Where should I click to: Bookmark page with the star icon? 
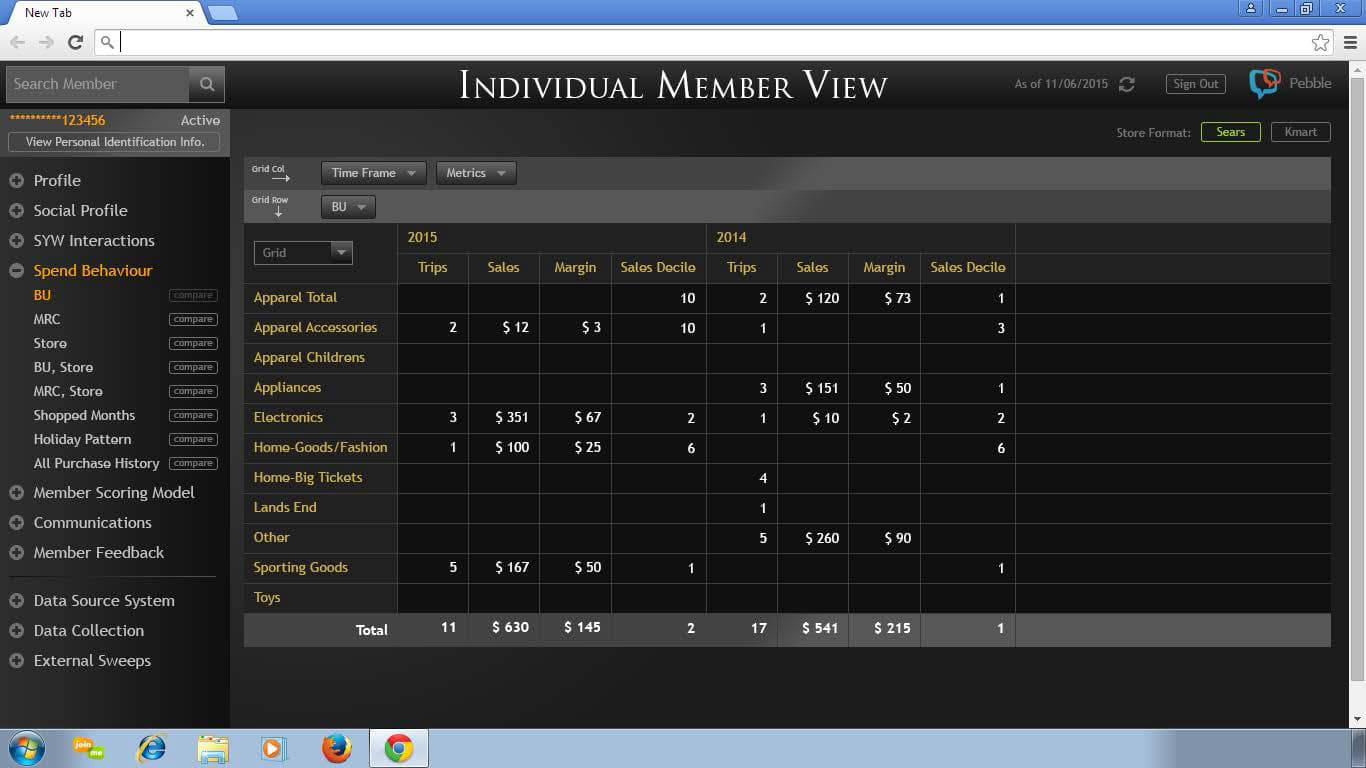[1320, 42]
